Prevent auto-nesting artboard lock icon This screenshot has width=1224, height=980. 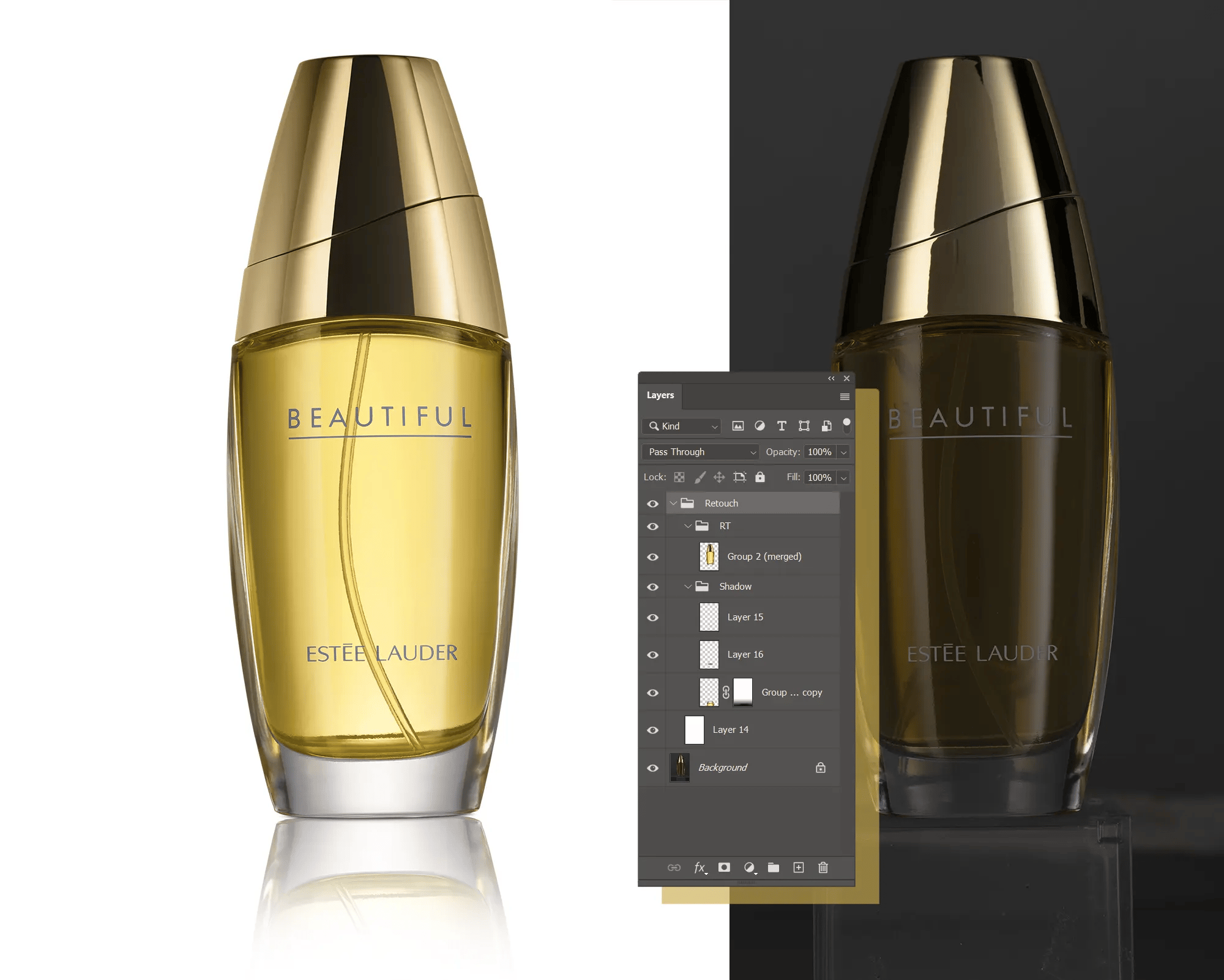pos(740,477)
